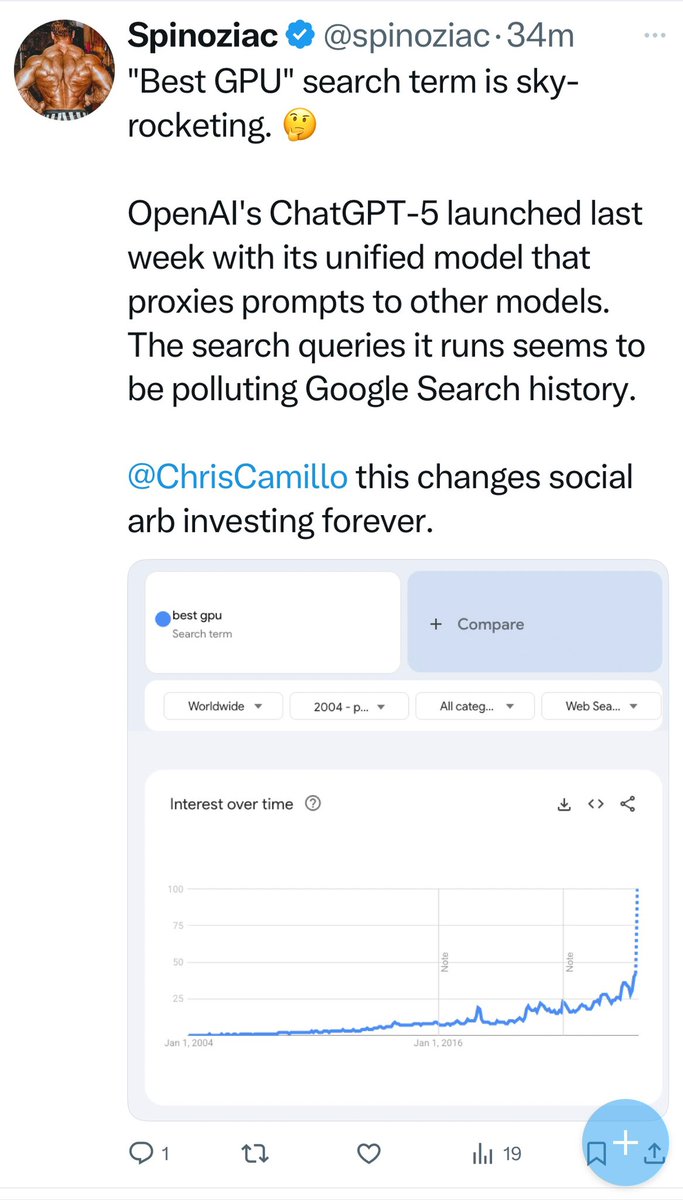Click the + Compare button
Image resolution: width=683 pixels, height=1200 pixels.
(x=534, y=623)
